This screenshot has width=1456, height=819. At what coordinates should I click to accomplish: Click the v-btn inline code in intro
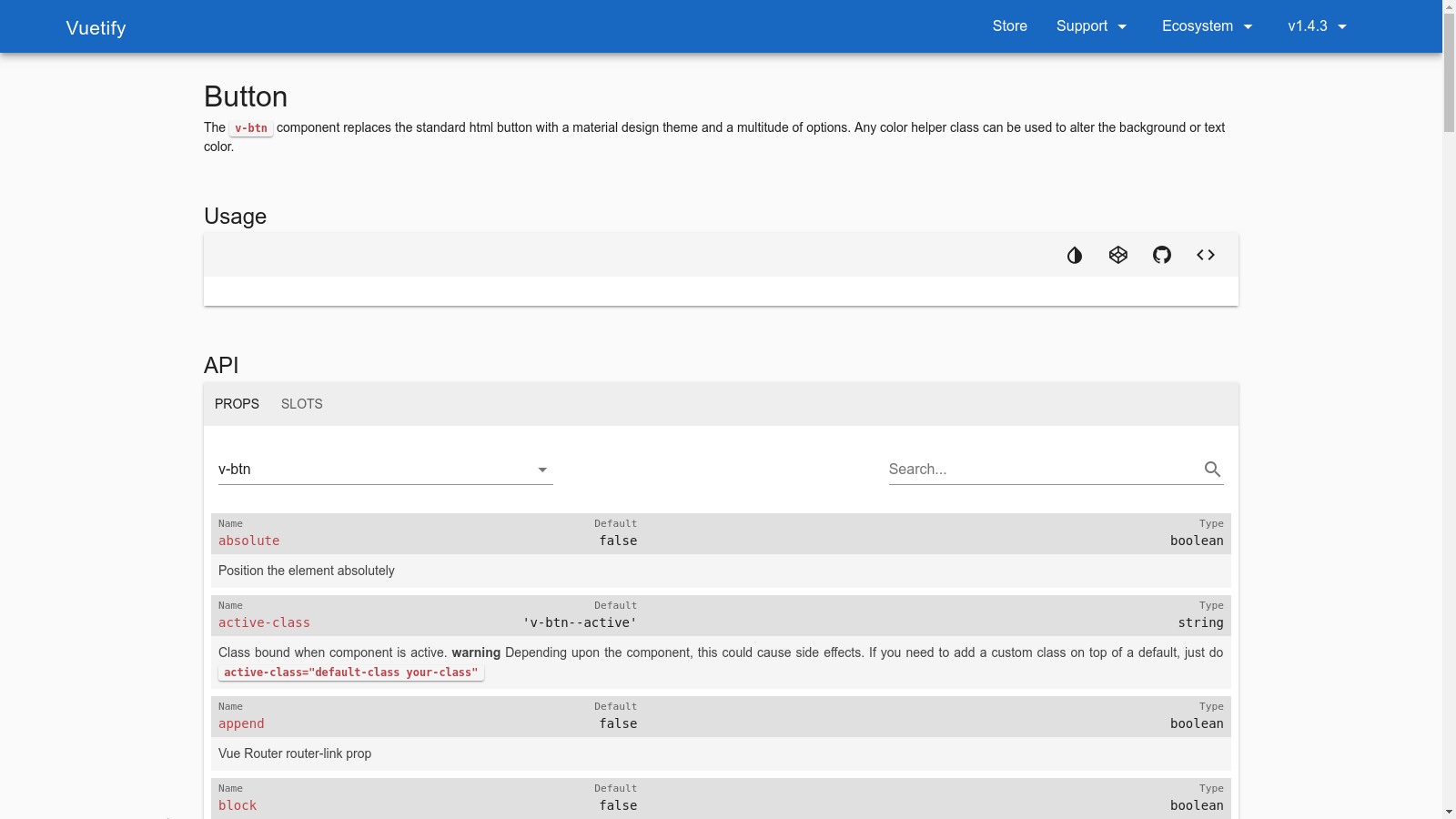click(251, 128)
